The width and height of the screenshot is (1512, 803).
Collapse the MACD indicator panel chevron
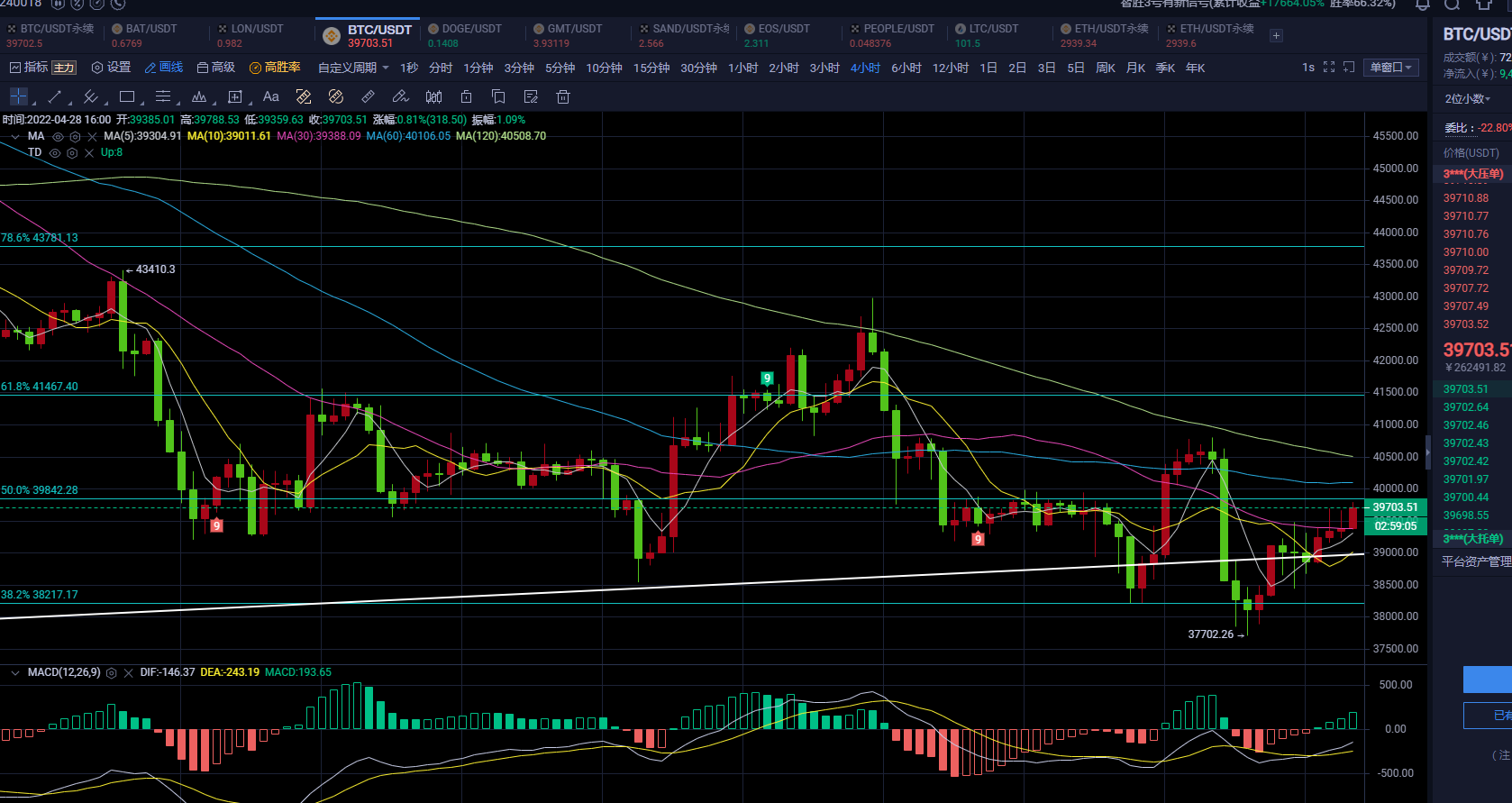tap(15, 673)
